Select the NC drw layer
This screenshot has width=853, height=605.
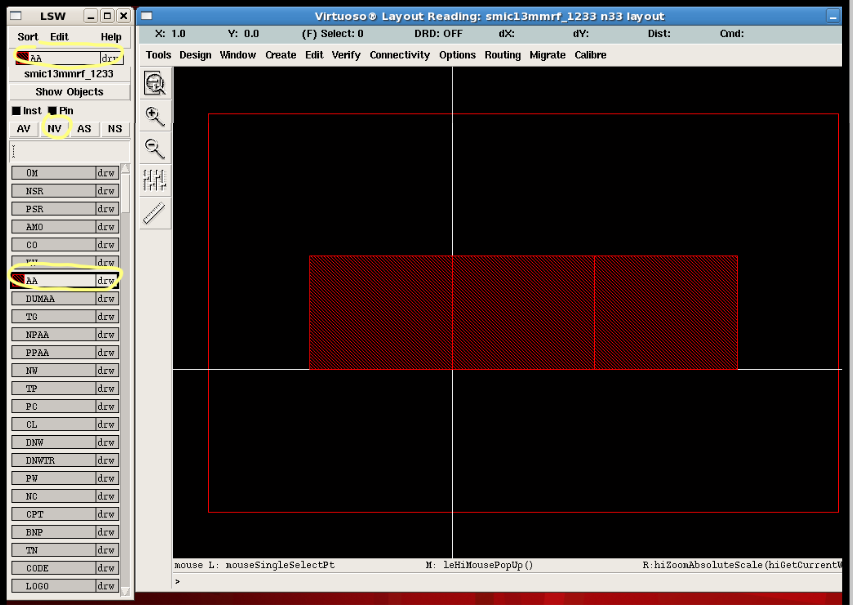pyautogui.click(x=65, y=496)
